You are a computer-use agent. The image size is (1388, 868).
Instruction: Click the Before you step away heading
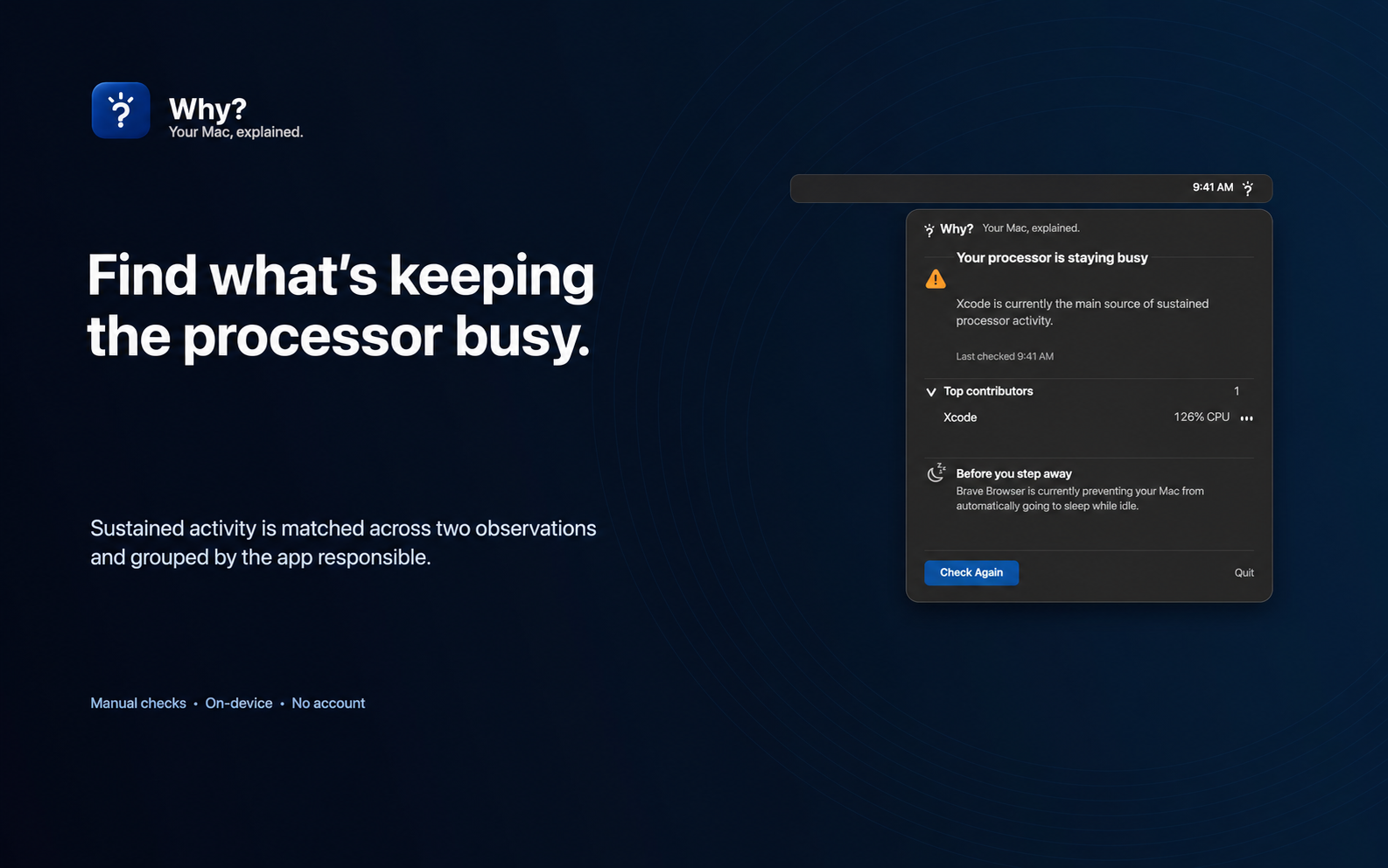coord(1013,473)
